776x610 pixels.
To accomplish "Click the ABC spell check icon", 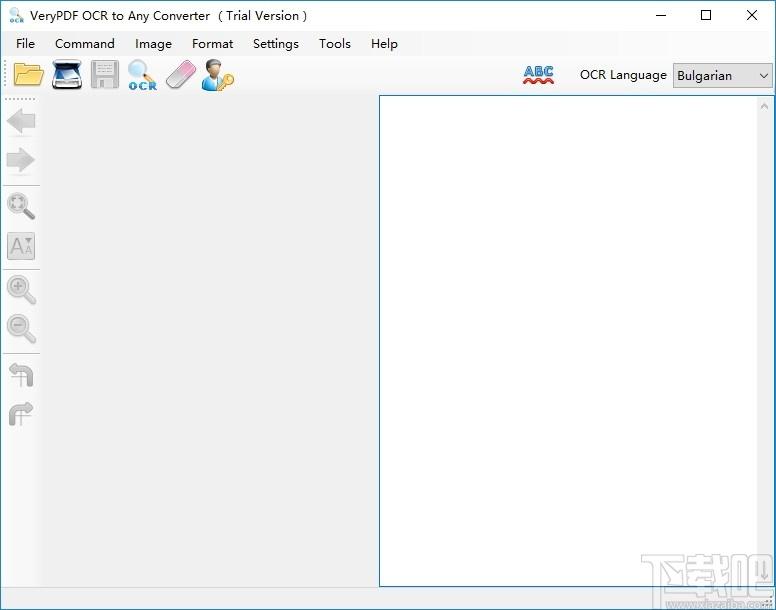I will pos(538,75).
